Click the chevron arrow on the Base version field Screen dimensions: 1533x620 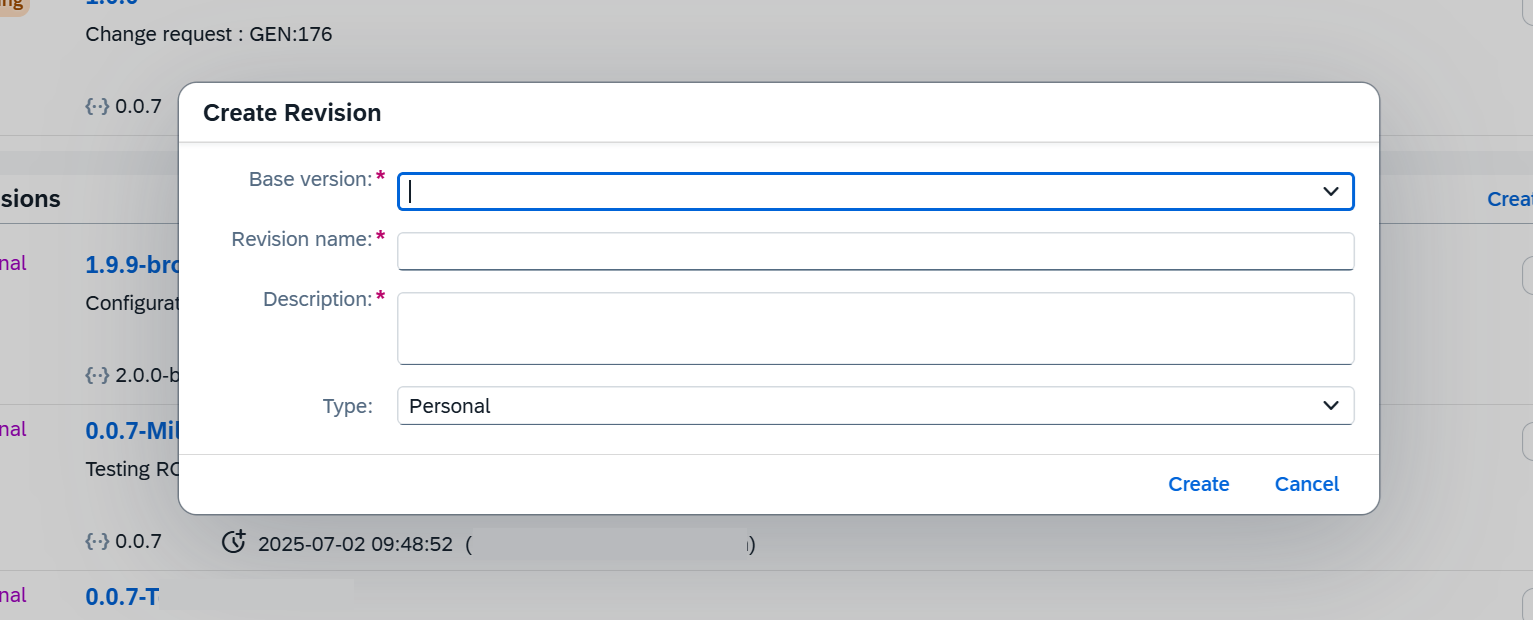[x=1331, y=191]
